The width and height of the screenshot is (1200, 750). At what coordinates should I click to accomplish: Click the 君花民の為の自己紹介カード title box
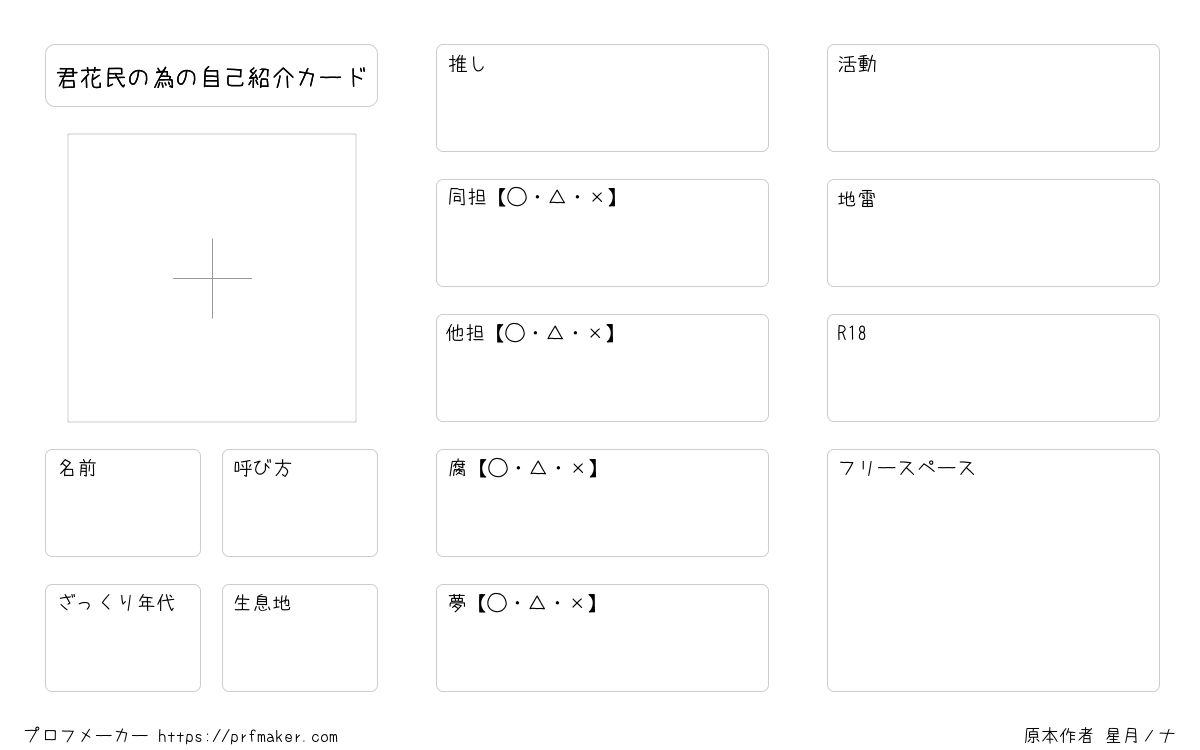coord(211,75)
